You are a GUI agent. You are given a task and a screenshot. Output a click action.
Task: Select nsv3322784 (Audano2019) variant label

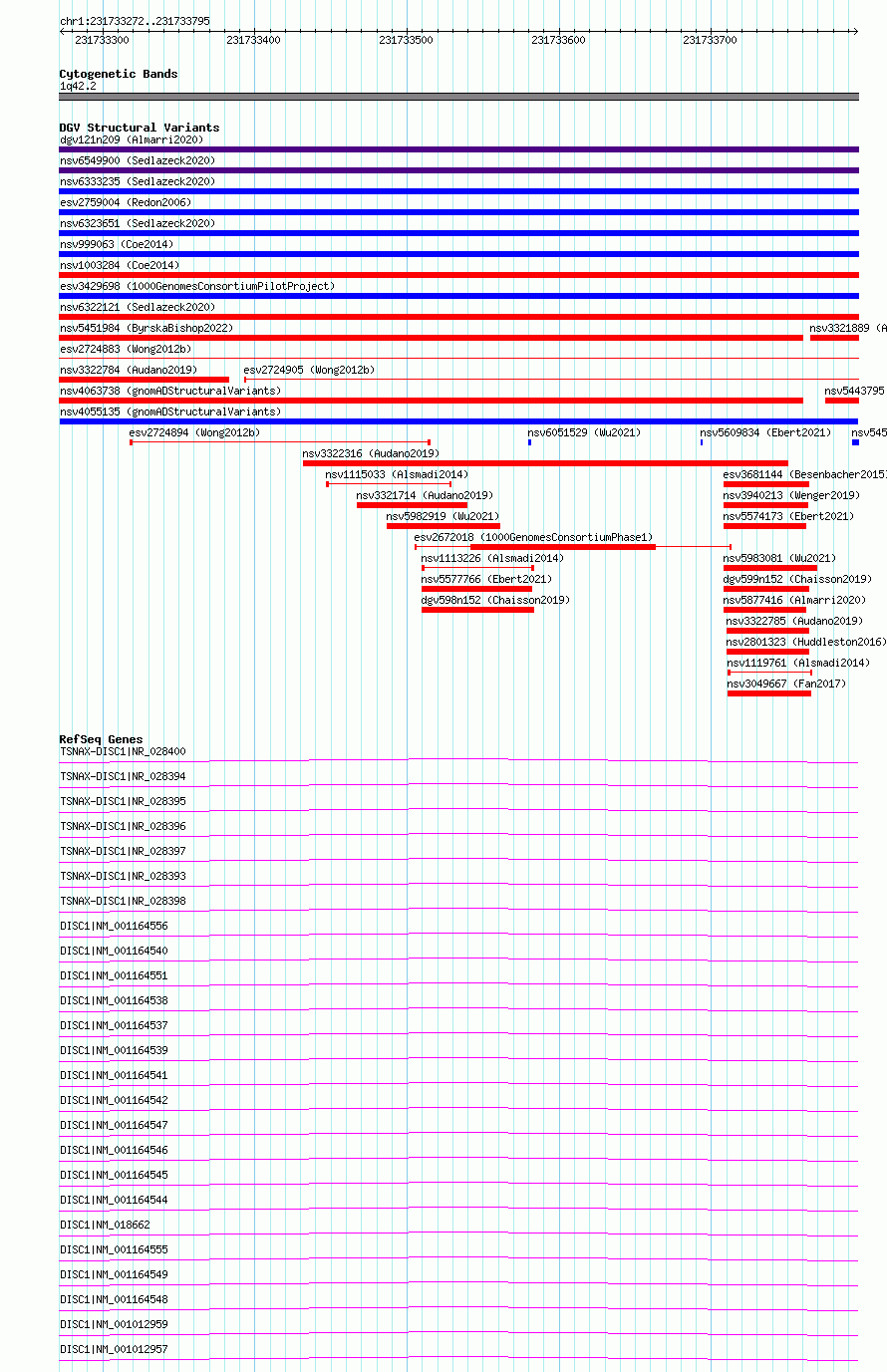(x=128, y=370)
